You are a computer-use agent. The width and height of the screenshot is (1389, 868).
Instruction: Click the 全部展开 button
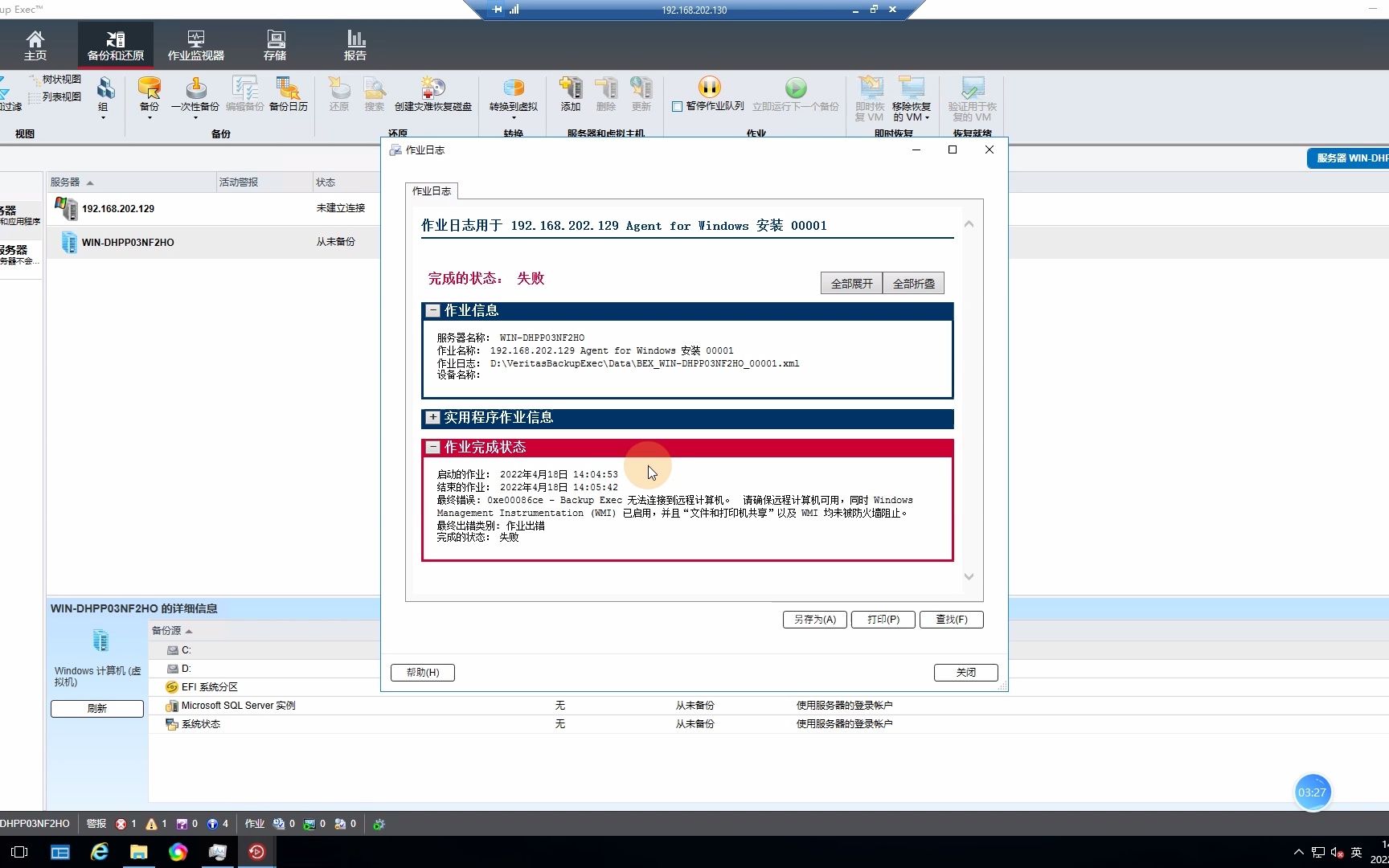[850, 283]
